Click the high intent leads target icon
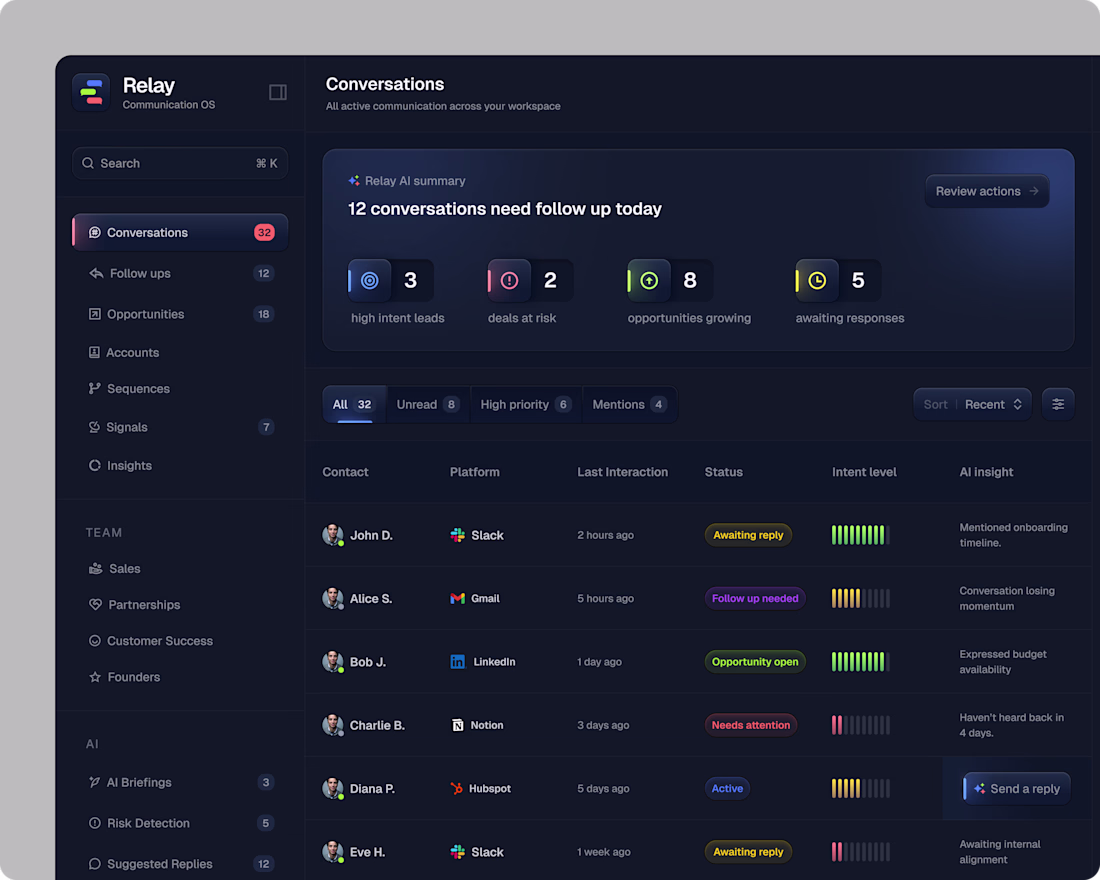The image size is (1100, 880). point(370,281)
